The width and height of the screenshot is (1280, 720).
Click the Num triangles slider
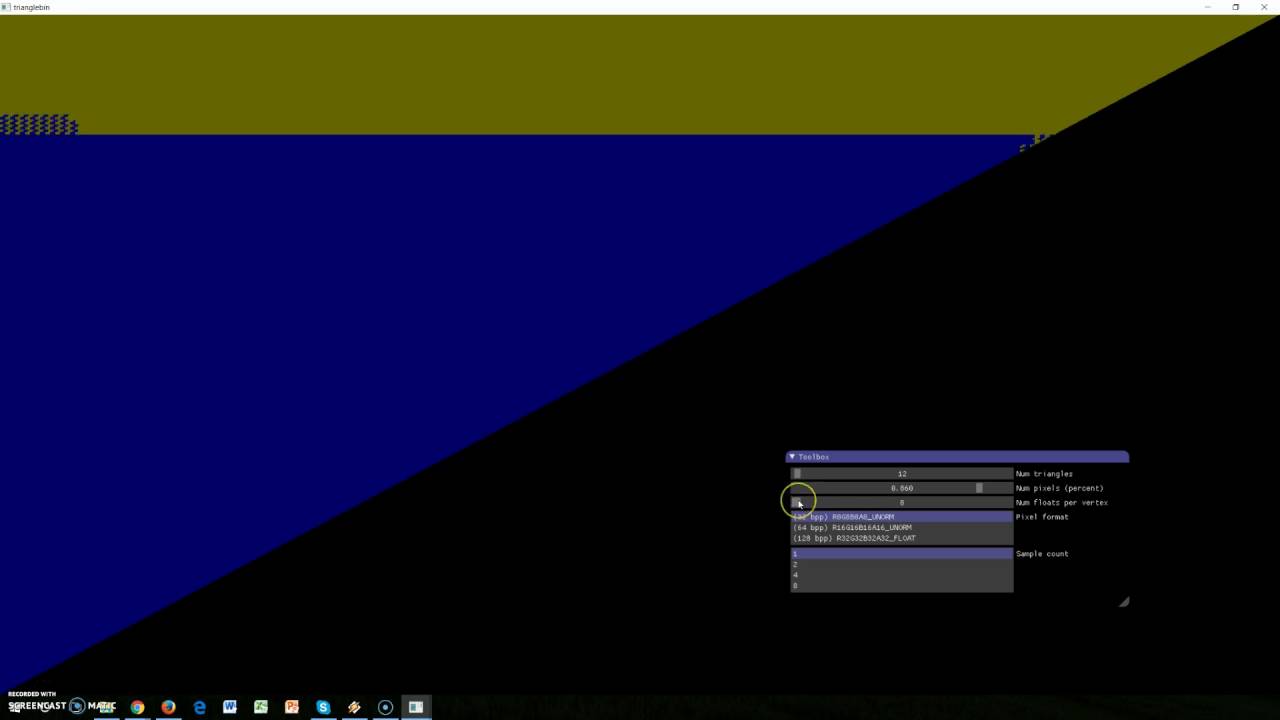tap(901, 474)
